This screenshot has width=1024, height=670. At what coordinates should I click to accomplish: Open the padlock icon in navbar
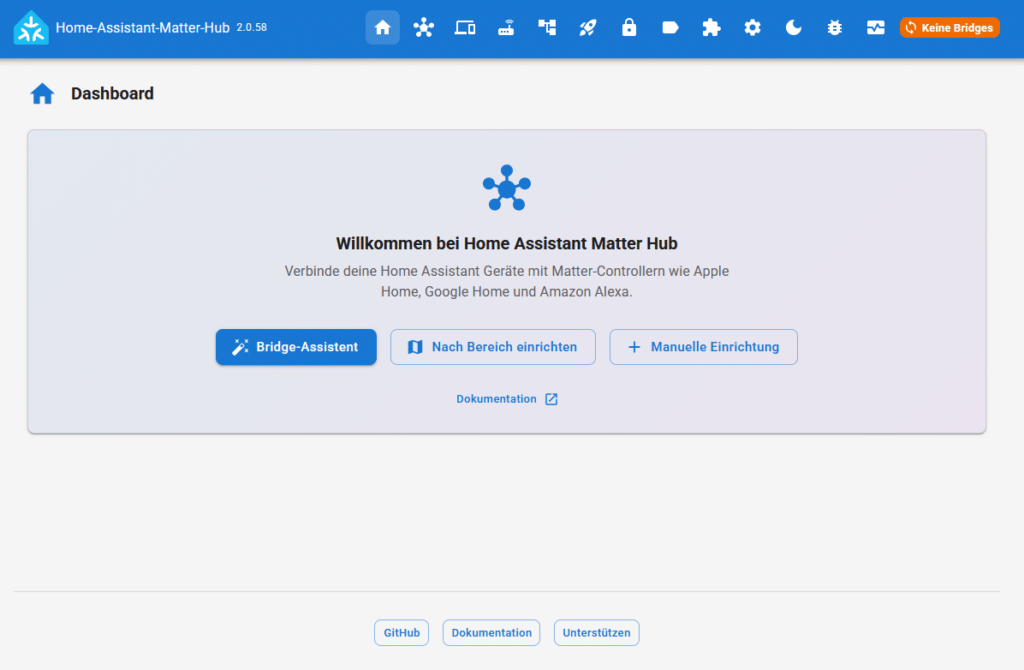pos(629,27)
